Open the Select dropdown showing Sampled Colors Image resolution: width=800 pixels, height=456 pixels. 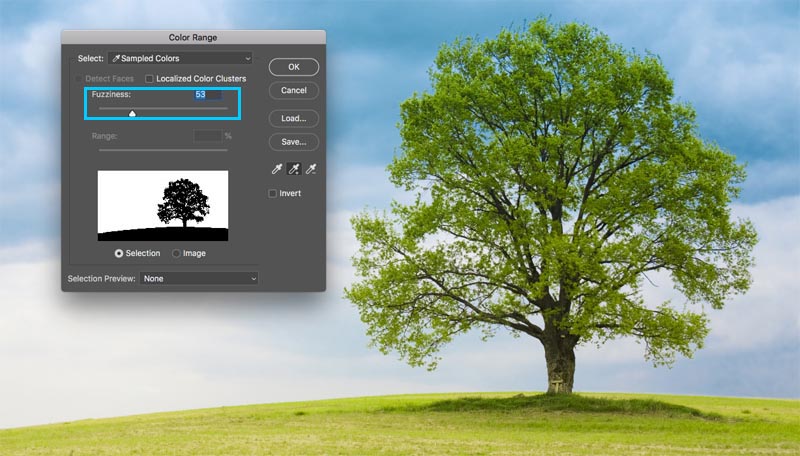click(179, 59)
